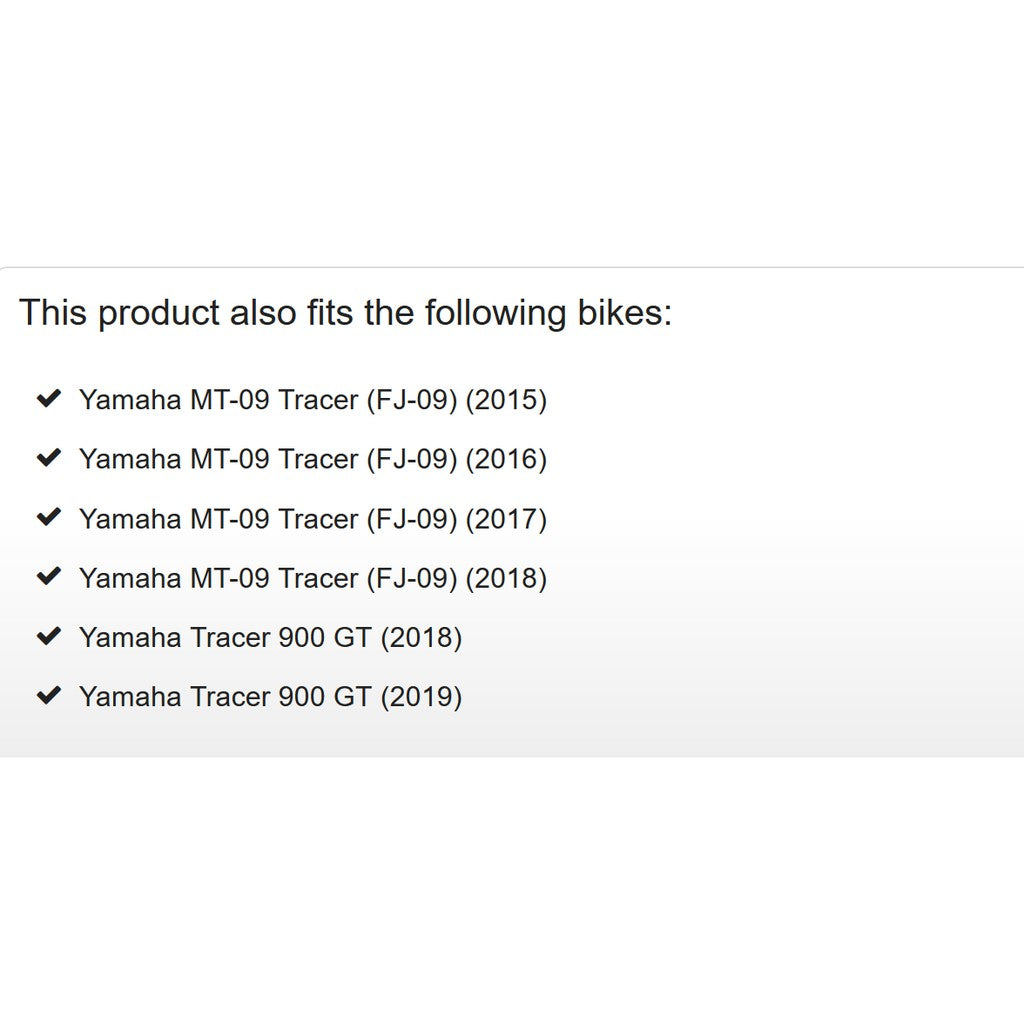
Task: Select the Yamaha MT-09 Tracer (FJ-09) 2017 entry
Action: tap(312, 519)
